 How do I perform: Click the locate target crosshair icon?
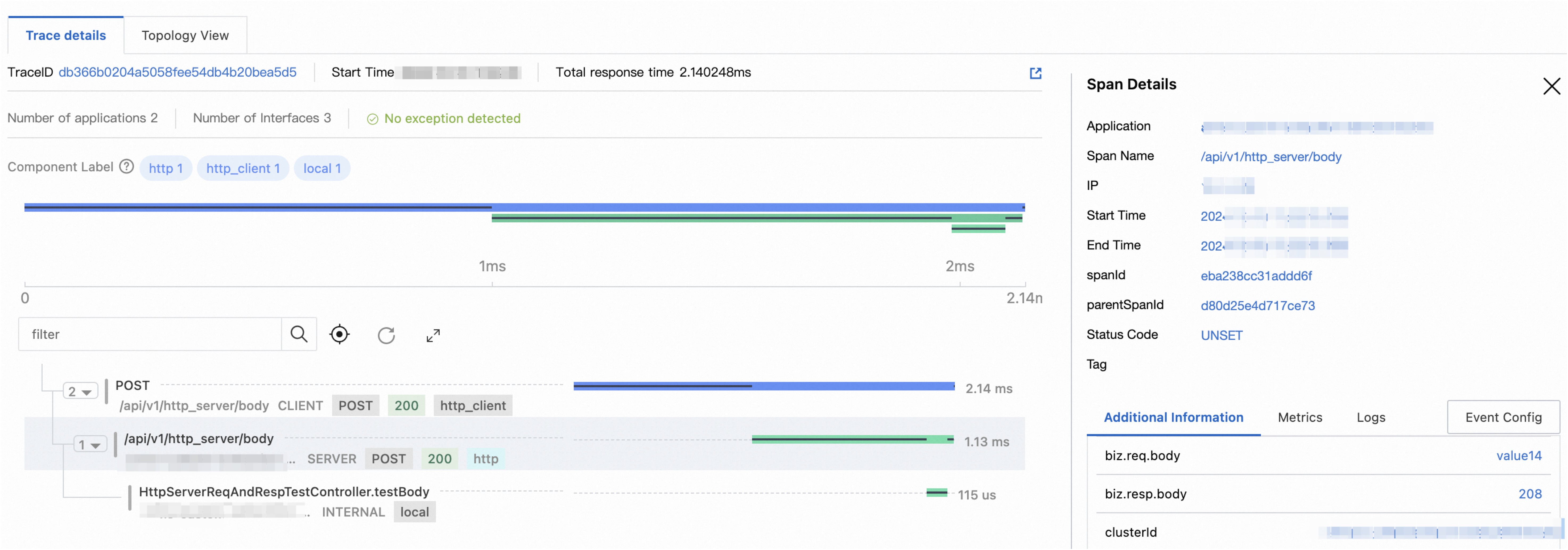(x=340, y=335)
